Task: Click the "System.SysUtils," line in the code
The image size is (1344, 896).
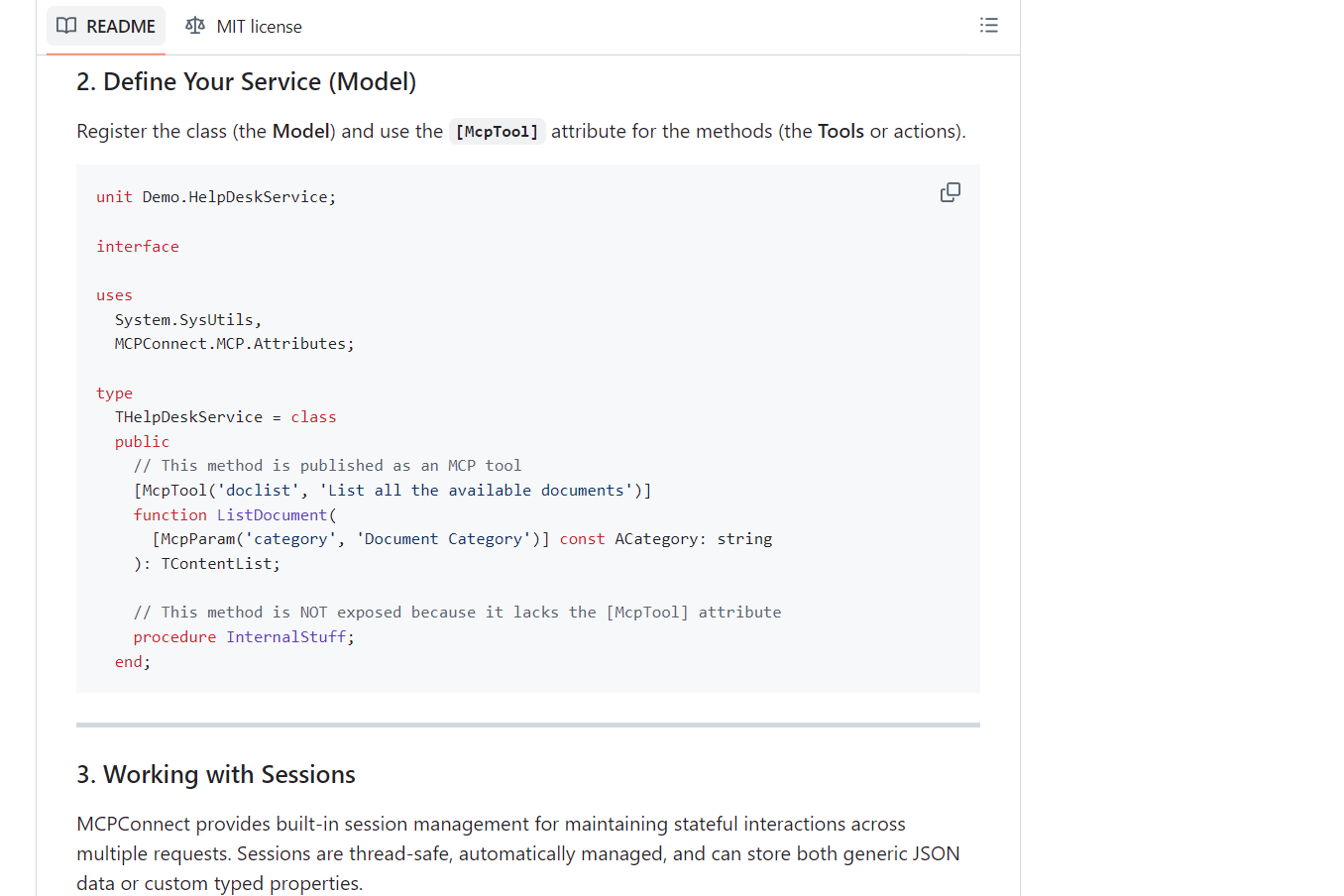Action: pyautogui.click(x=187, y=320)
